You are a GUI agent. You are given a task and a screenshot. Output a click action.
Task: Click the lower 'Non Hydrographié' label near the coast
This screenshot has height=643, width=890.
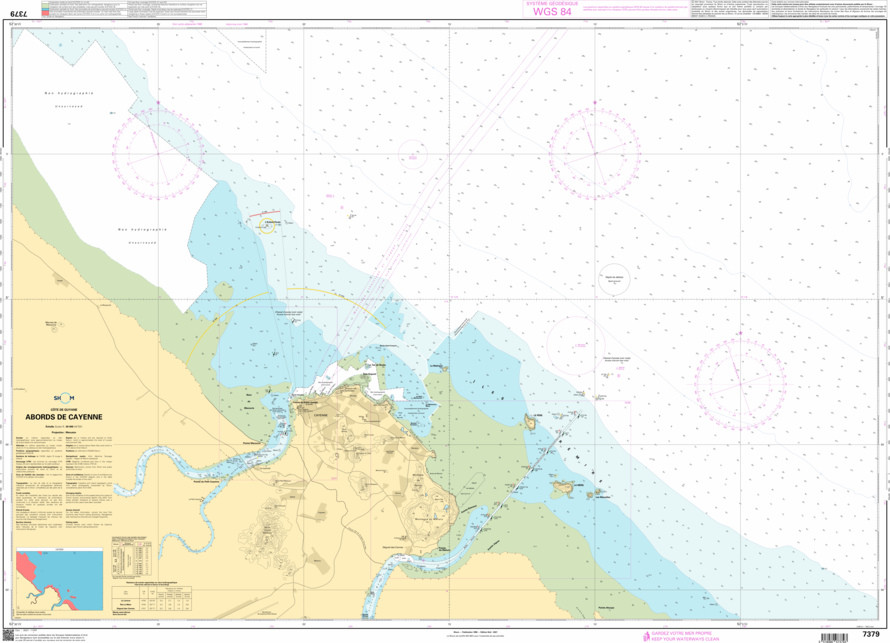pos(142,230)
